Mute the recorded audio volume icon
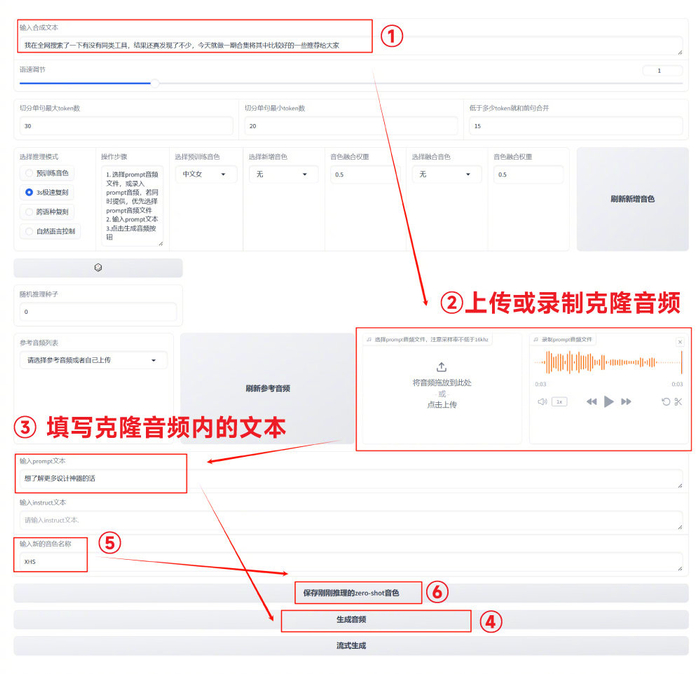Viewport: 700px width, 674px height. pyautogui.click(x=542, y=402)
